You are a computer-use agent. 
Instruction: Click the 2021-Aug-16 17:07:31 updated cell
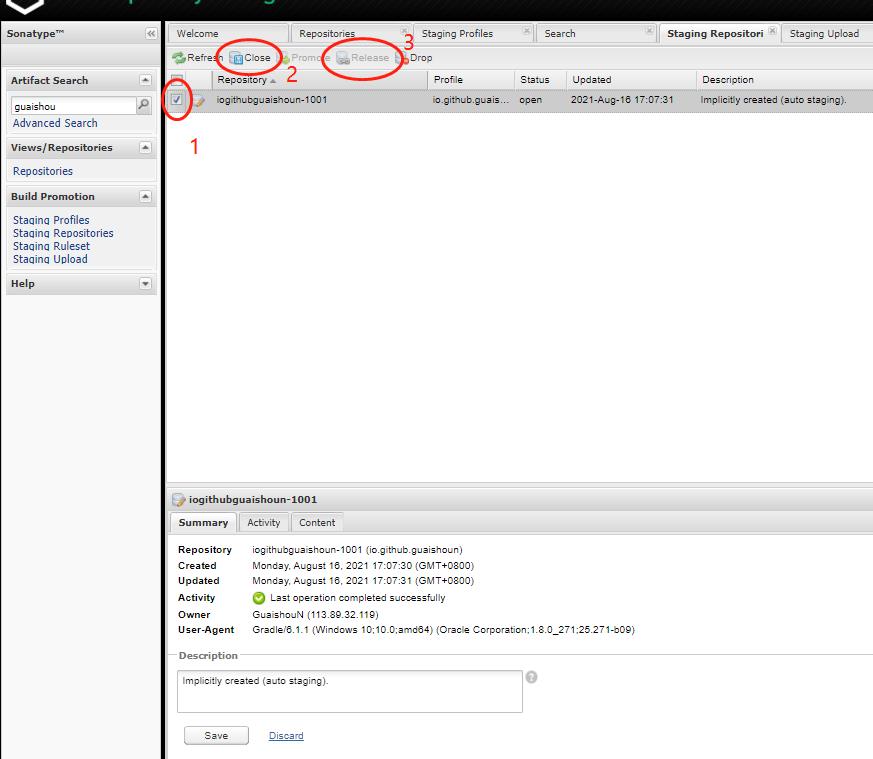coord(622,100)
